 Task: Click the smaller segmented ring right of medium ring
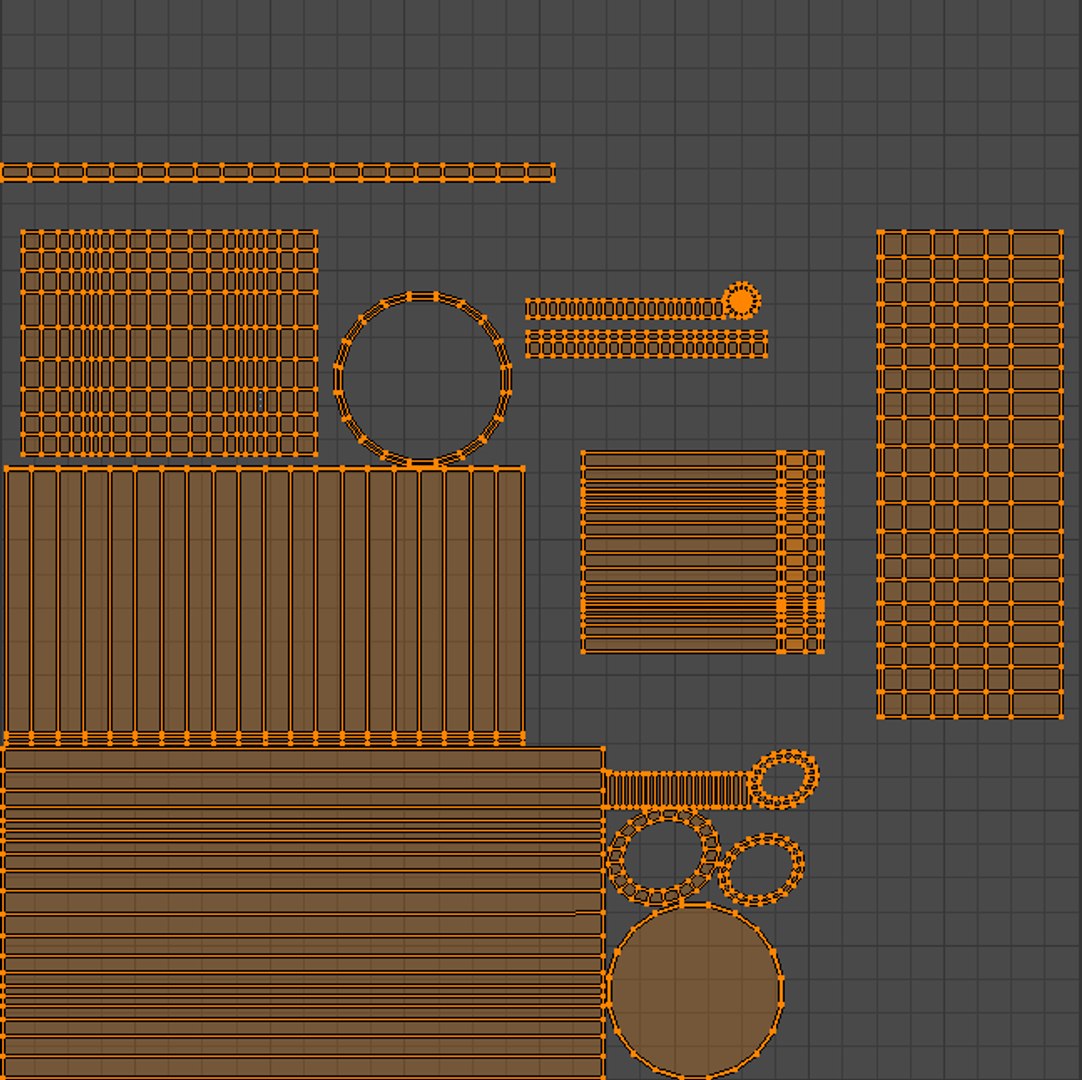[x=762, y=870]
